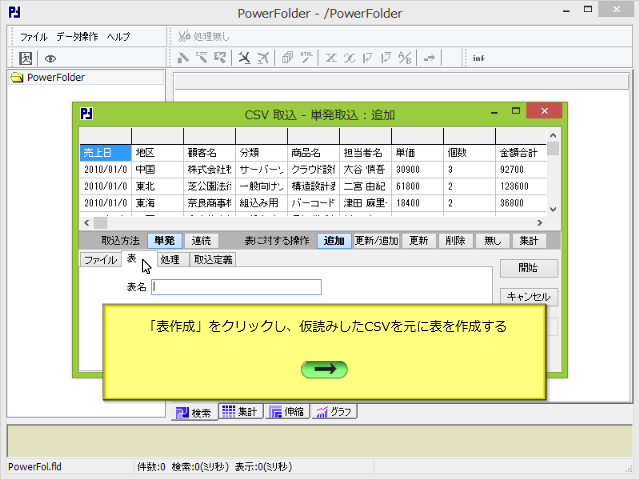The width and height of the screenshot is (640, 480).
Task: Click the PowerFolder folder icon in tree
Action: coord(17,78)
